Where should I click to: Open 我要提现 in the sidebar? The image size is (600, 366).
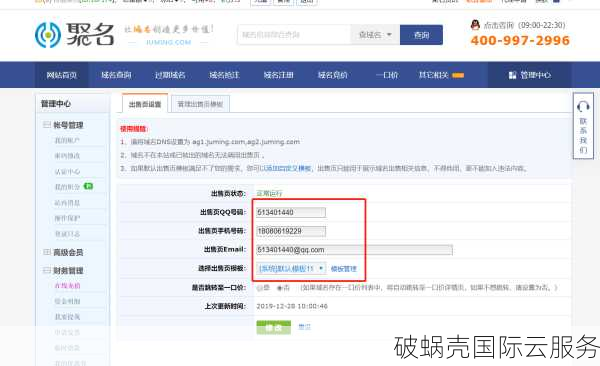tap(67, 317)
